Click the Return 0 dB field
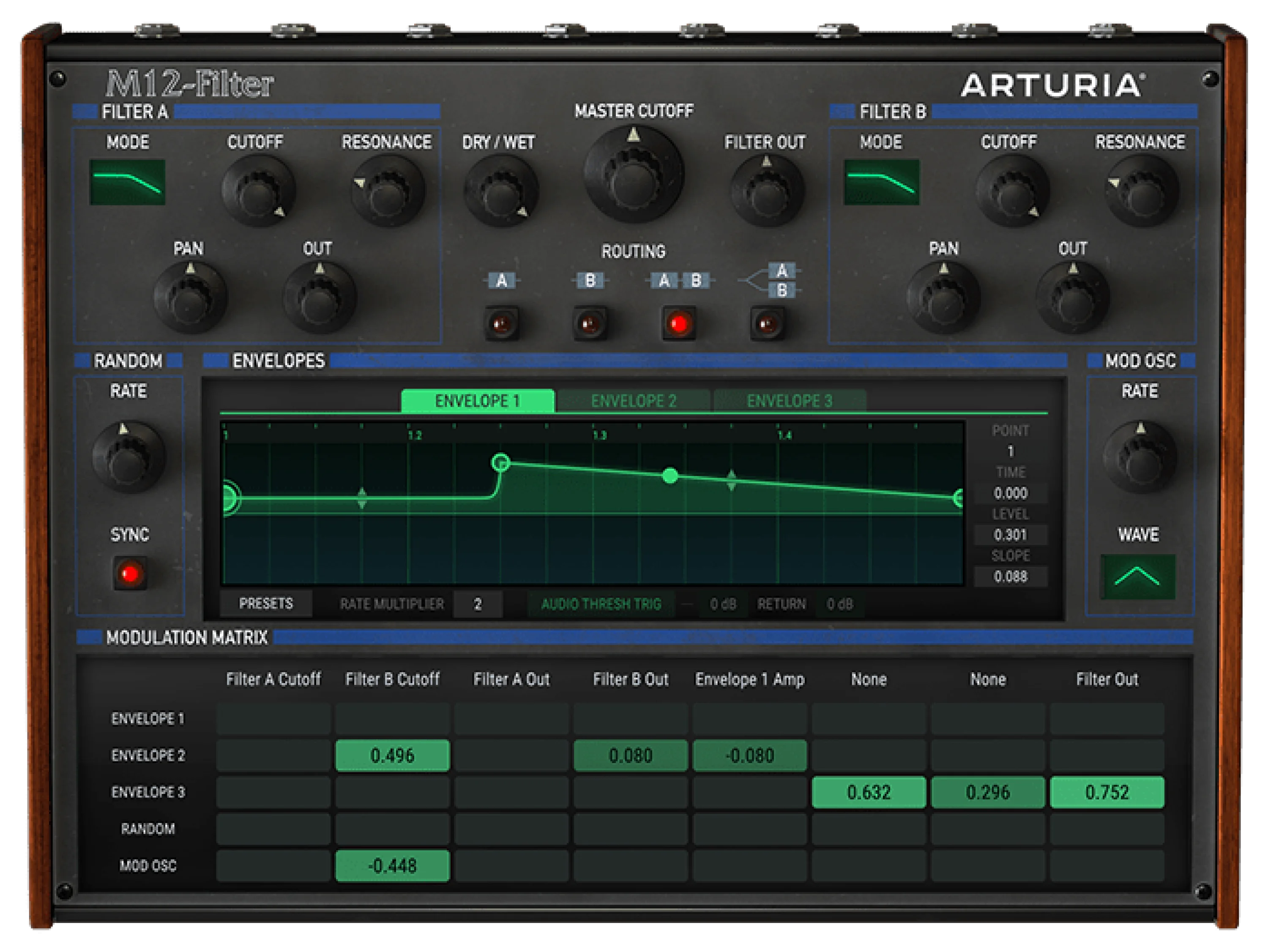 (x=840, y=604)
